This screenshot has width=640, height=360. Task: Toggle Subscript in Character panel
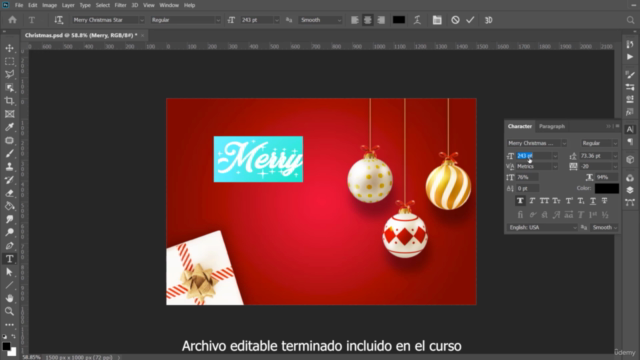581,201
